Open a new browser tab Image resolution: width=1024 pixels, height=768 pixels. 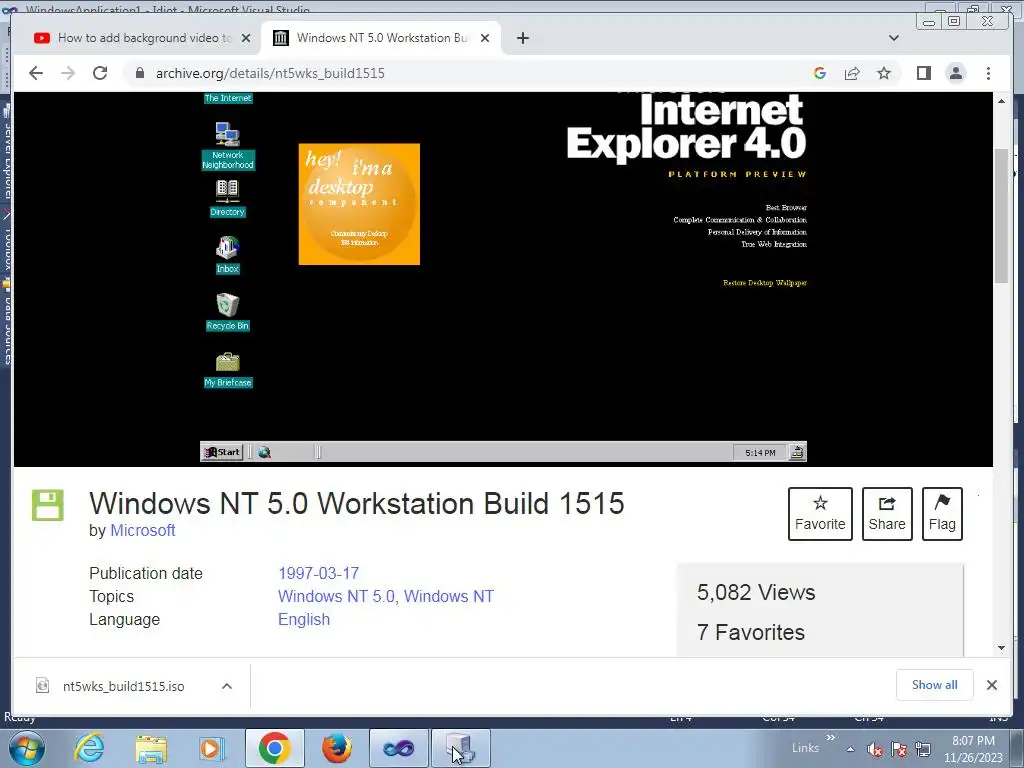point(522,38)
